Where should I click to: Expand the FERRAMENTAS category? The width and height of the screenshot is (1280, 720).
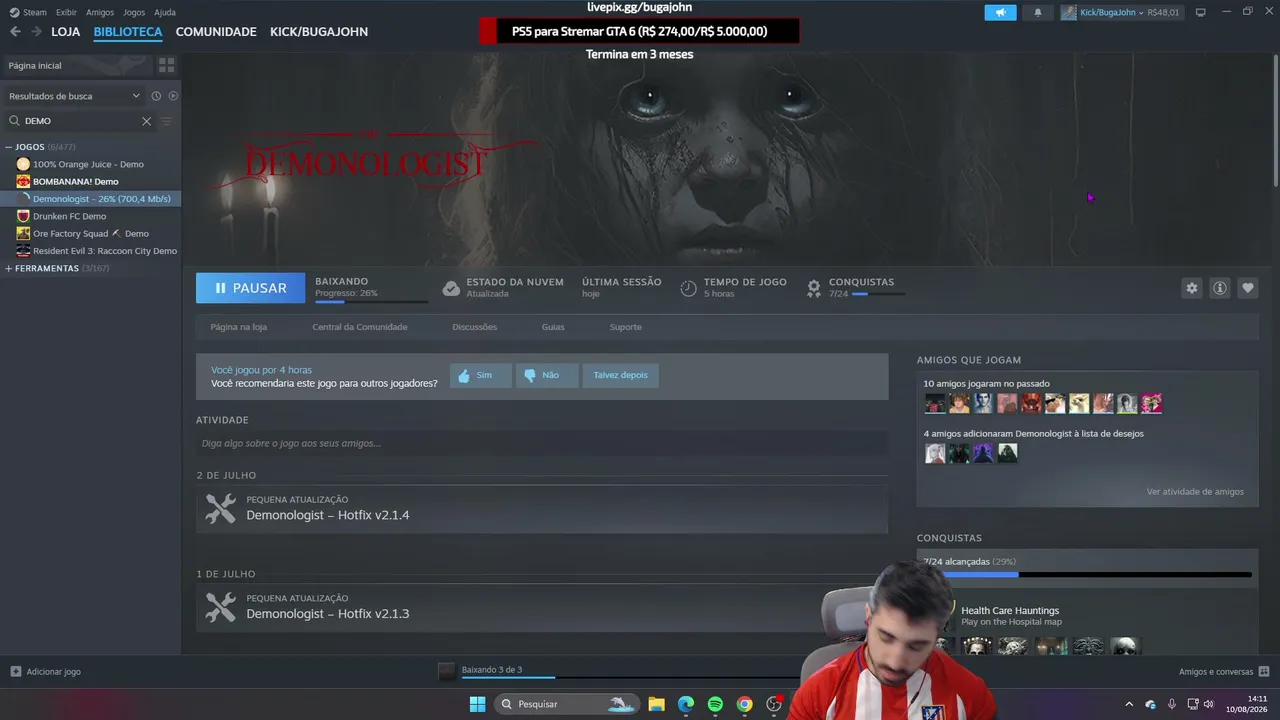click(9, 268)
